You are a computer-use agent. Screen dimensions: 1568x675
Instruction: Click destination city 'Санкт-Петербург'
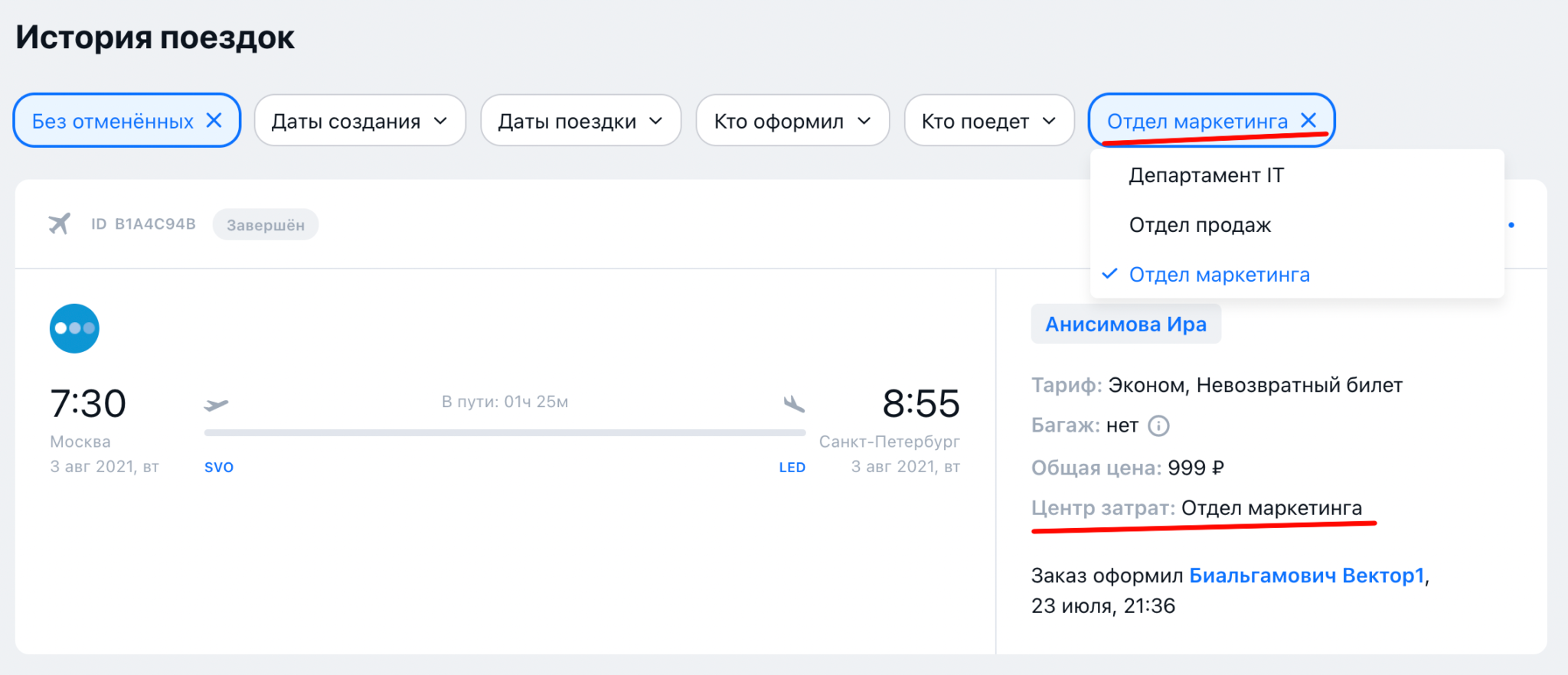pyautogui.click(x=890, y=442)
